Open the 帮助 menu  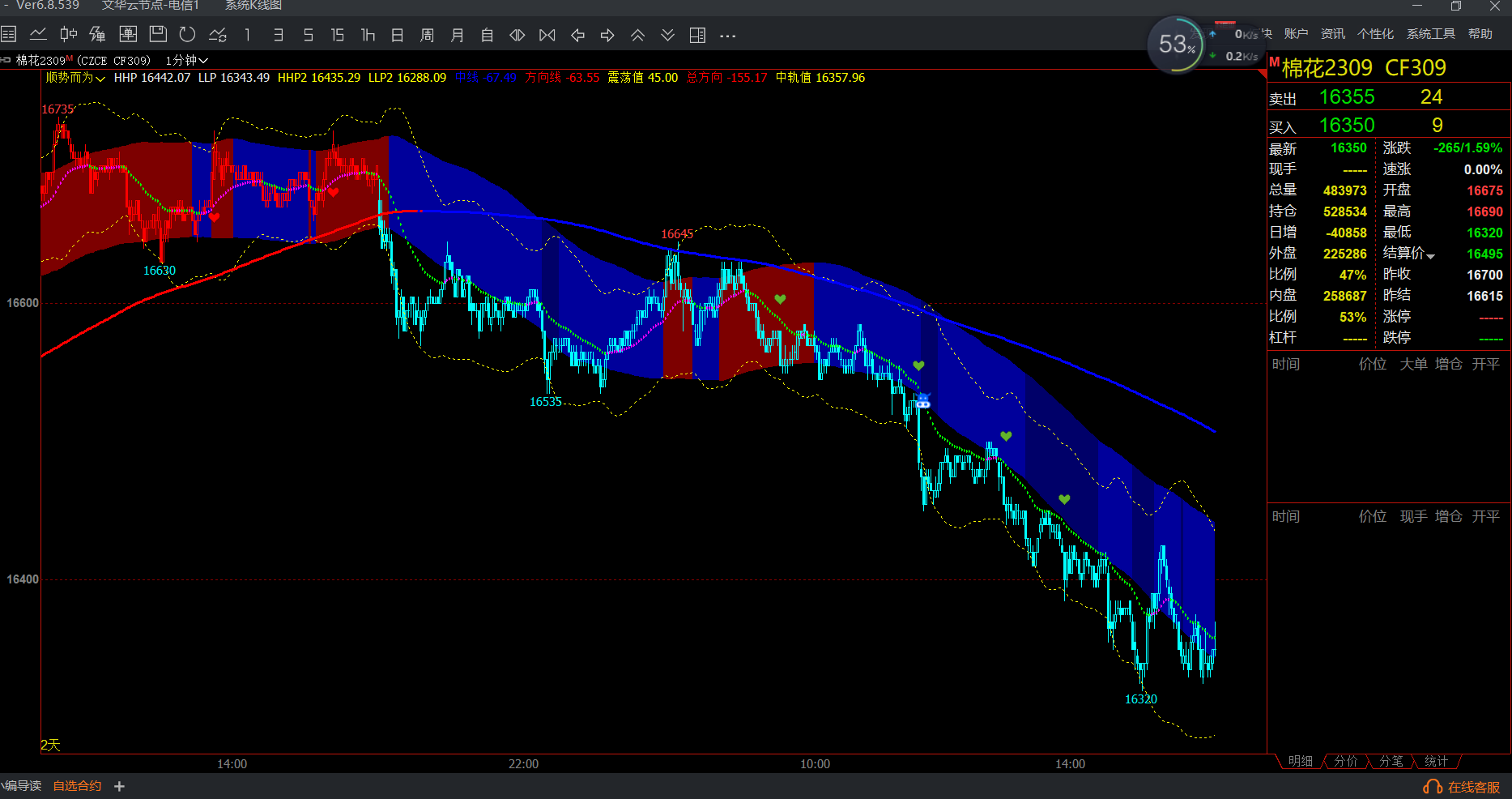point(1480,33)
